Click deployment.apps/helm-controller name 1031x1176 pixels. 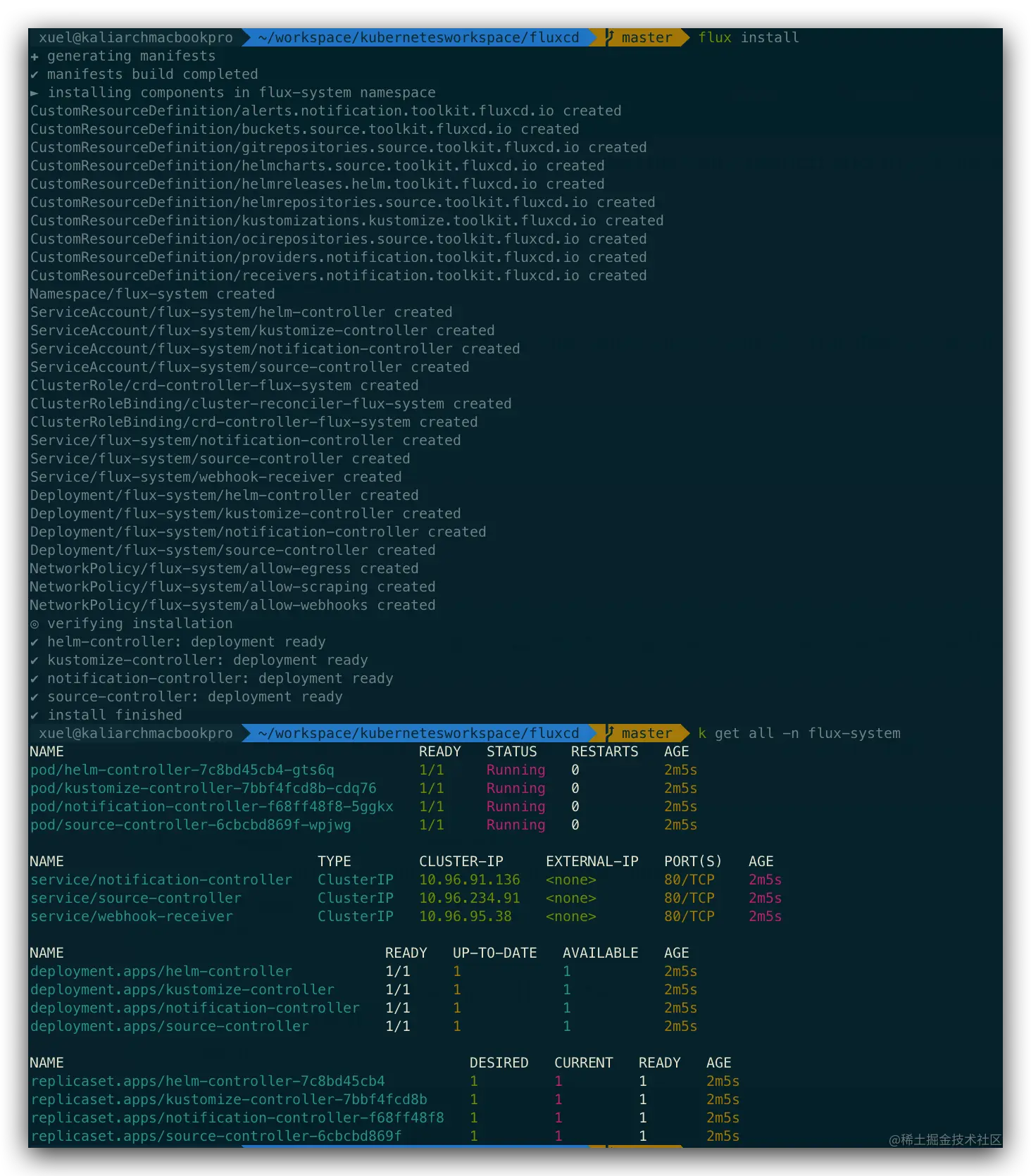coord(161,971)
